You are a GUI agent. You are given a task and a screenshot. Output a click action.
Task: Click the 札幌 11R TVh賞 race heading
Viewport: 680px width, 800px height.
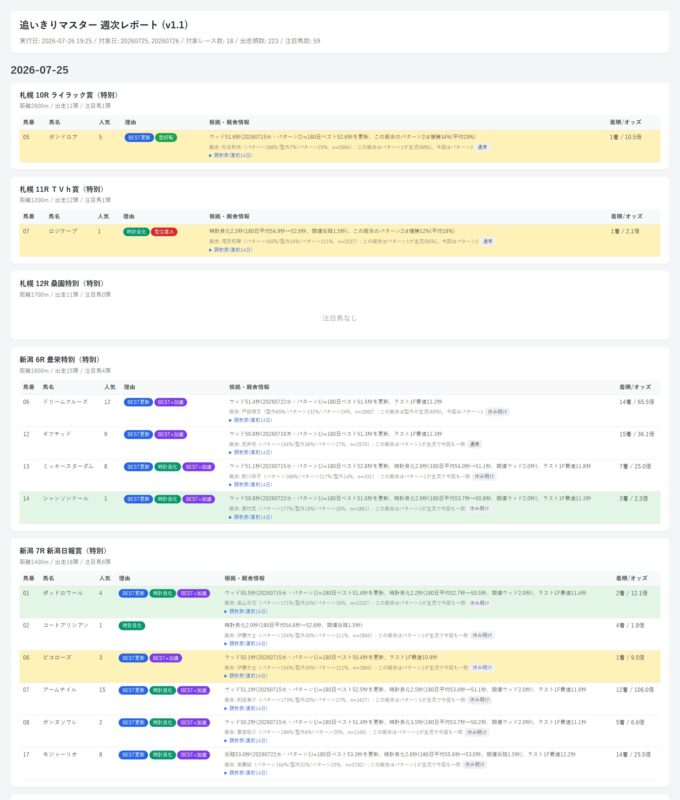point(61,189)
